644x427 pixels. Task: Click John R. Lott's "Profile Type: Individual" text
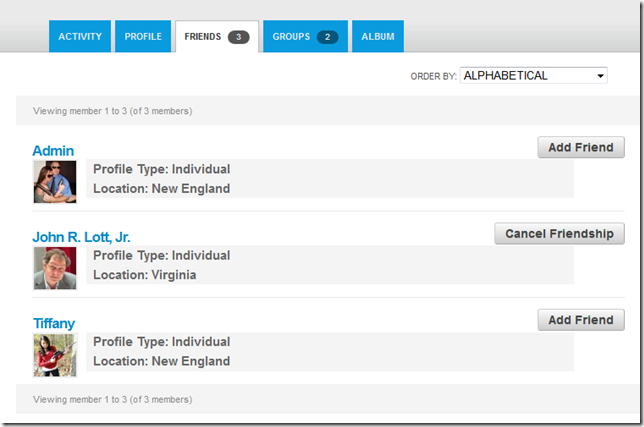tap(161, 255)
